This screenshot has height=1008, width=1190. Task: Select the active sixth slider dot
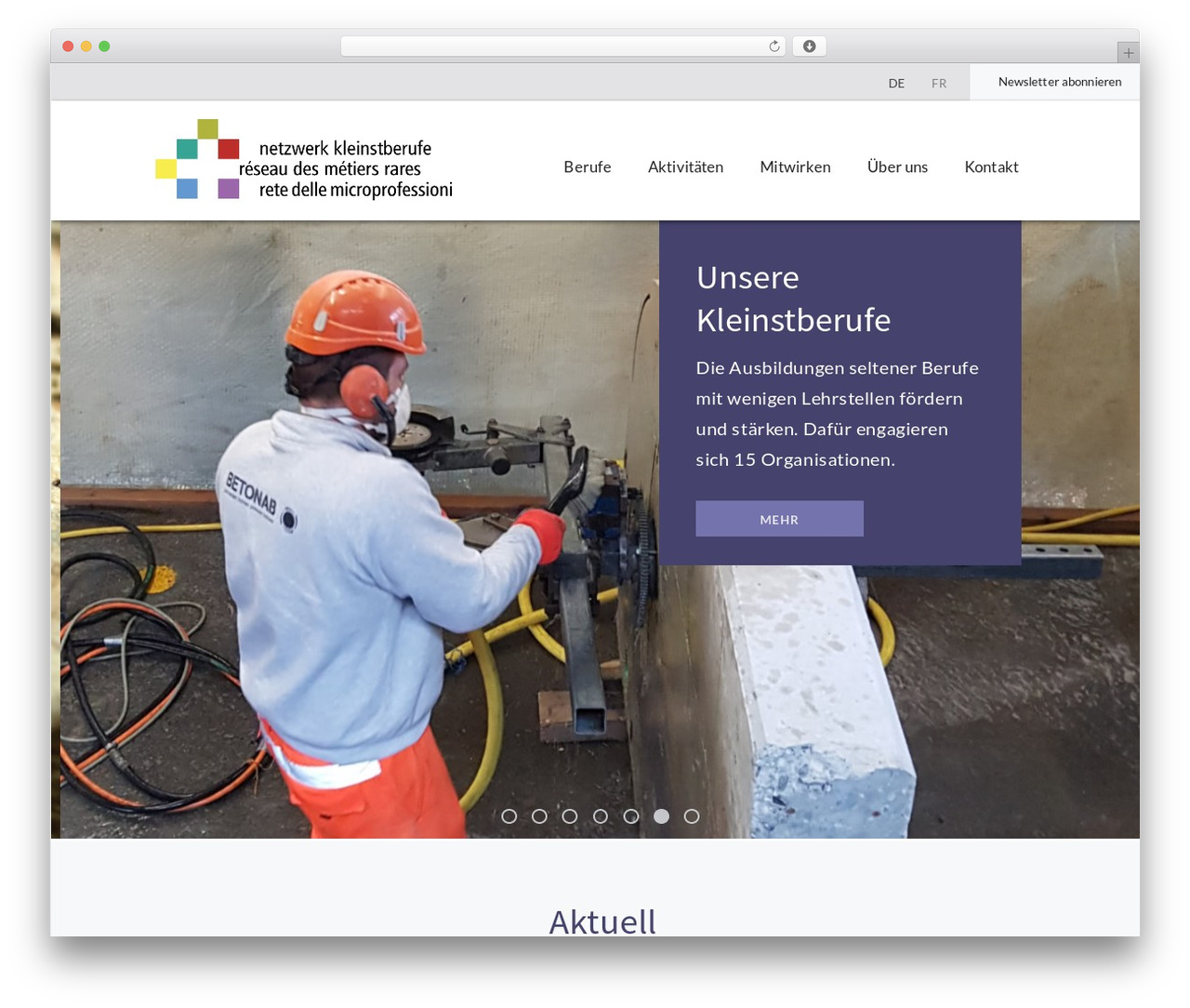tap(661, 816)
